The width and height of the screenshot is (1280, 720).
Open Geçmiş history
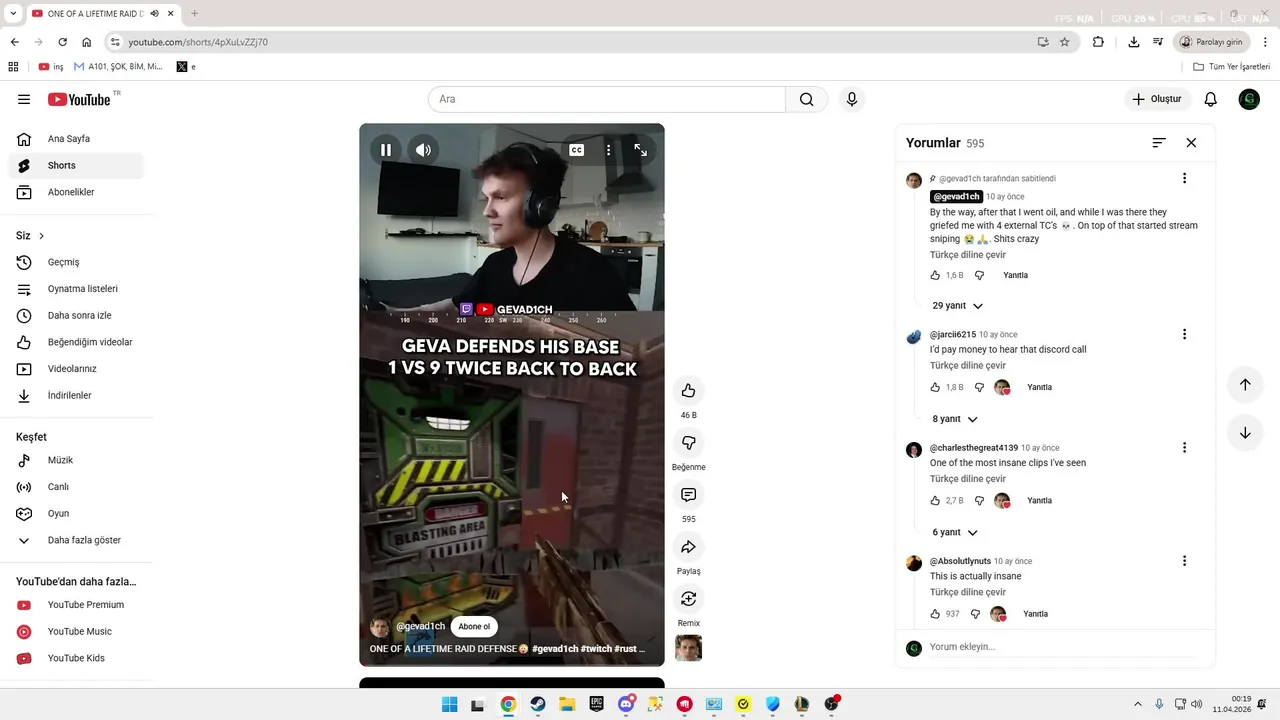tap(76, 262)
